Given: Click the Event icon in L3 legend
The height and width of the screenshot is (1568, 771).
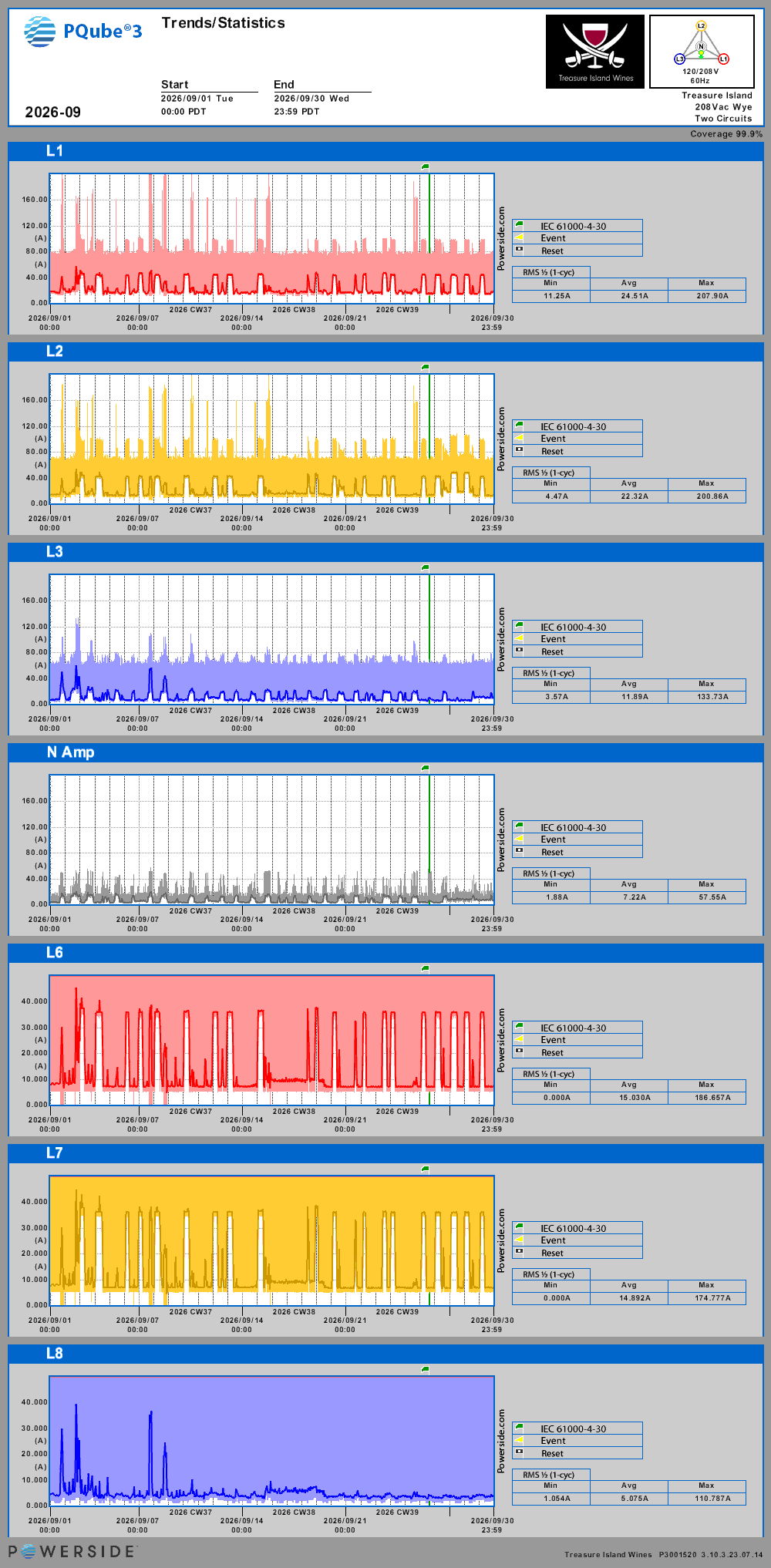Looking at the screenshot, I should point(520,638).
